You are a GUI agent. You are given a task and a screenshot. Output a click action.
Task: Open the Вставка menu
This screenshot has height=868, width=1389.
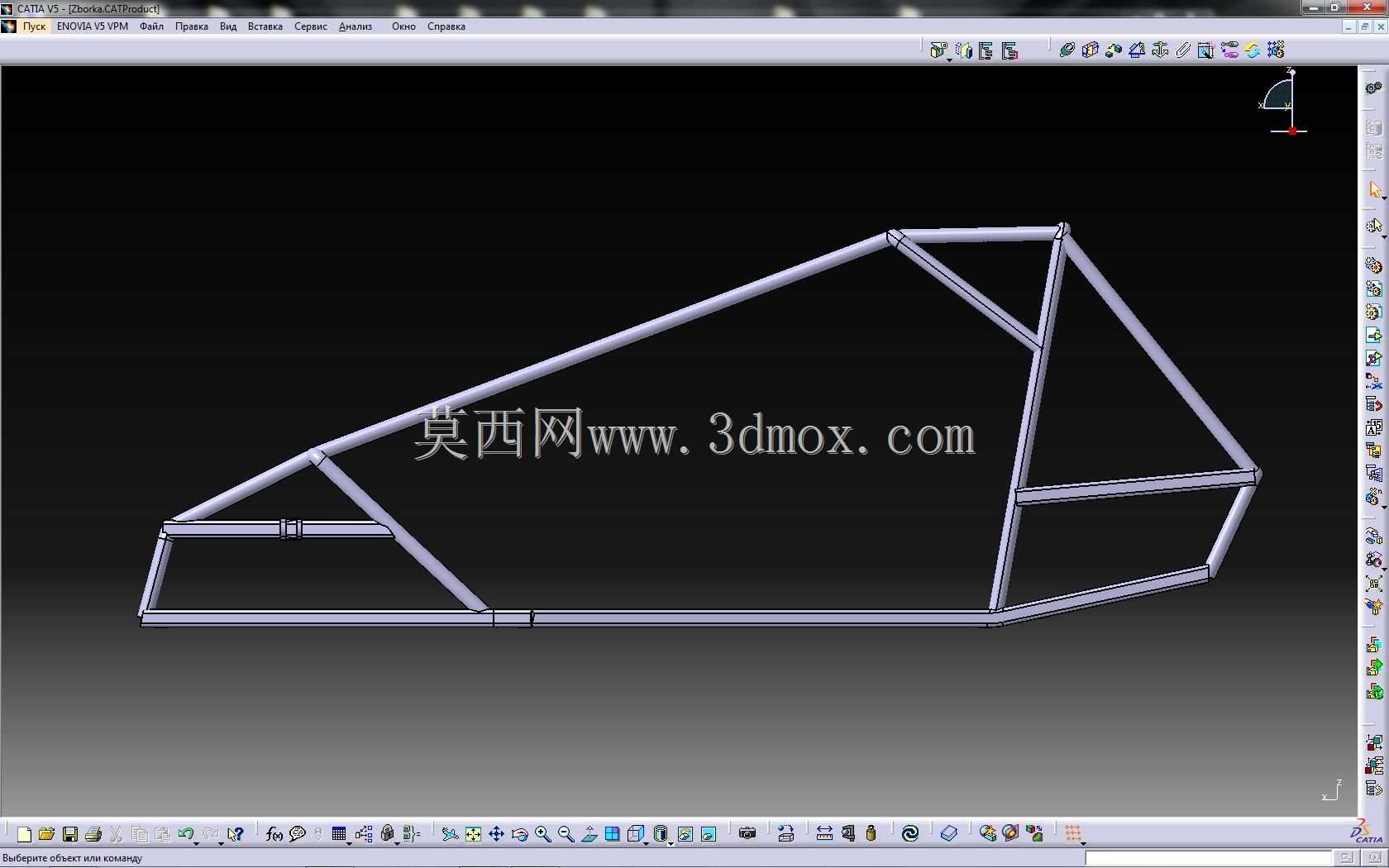point(265,26)
